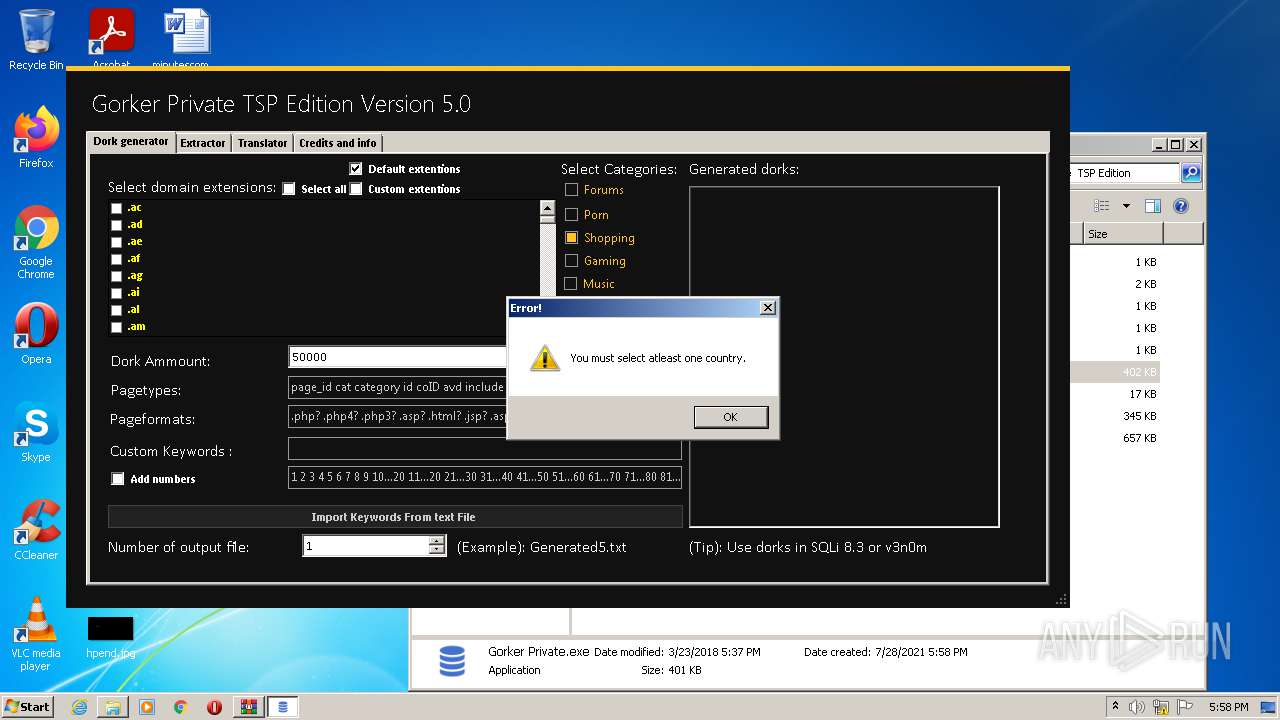Launch Google Chrome from the desktop
The width and height of the screenshot is (1280, 720).
[x=36, y=242]
